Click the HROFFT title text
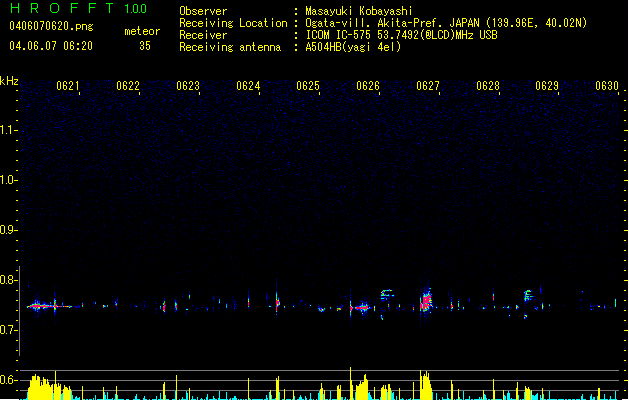This screenshot has height=400, width=629. 62,8
